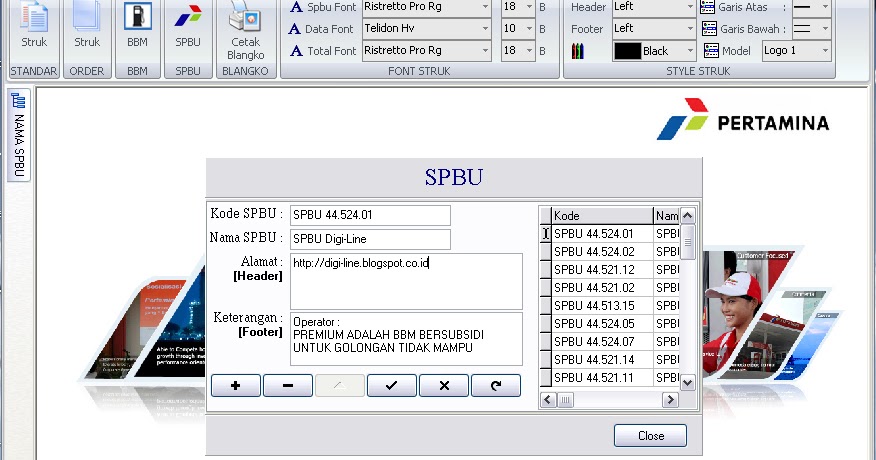Open the Struk Order tool
Screen dimensions: 876x460
tap(87, 26)
